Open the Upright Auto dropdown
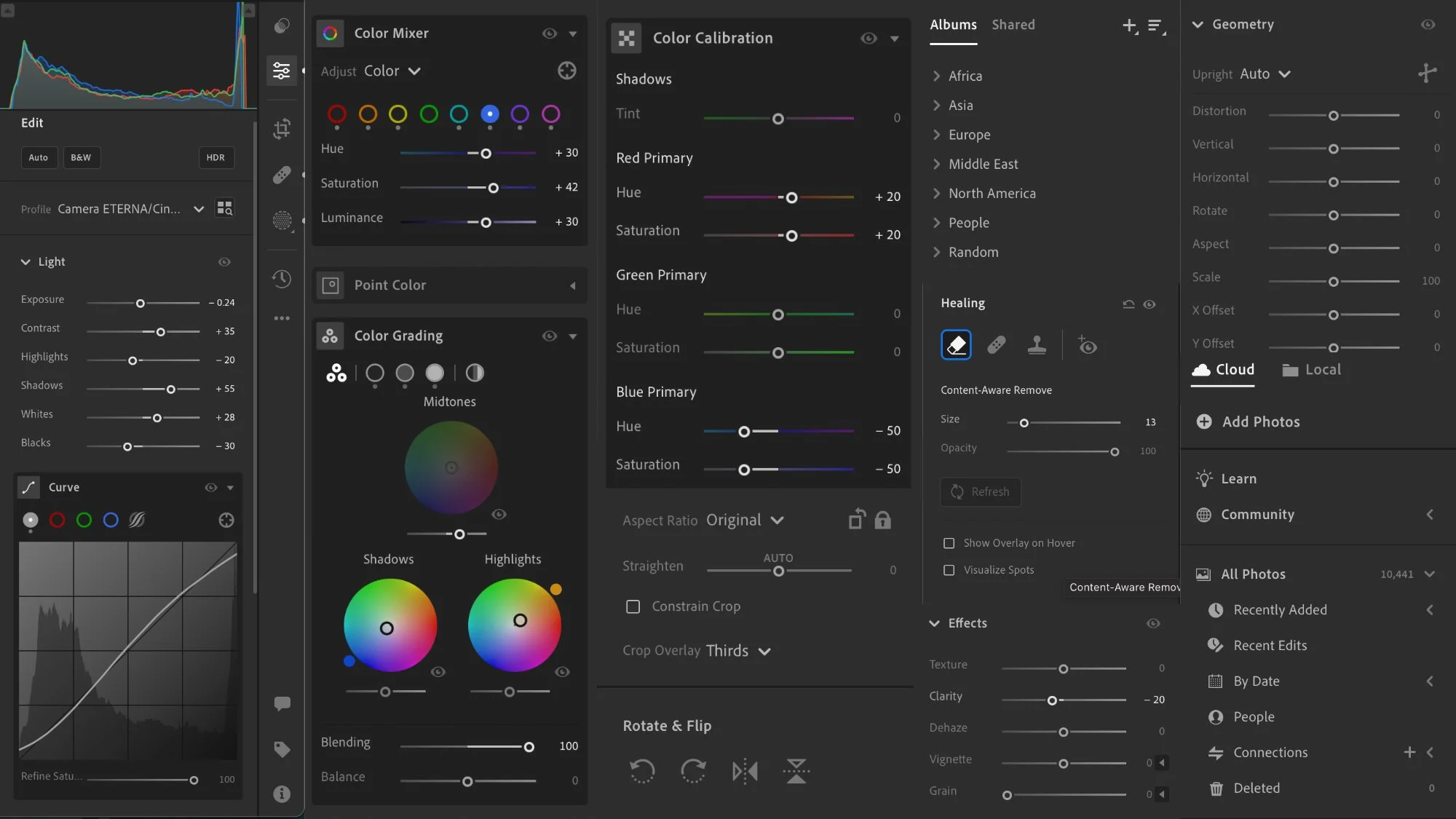 click(x=1265, y=74)
